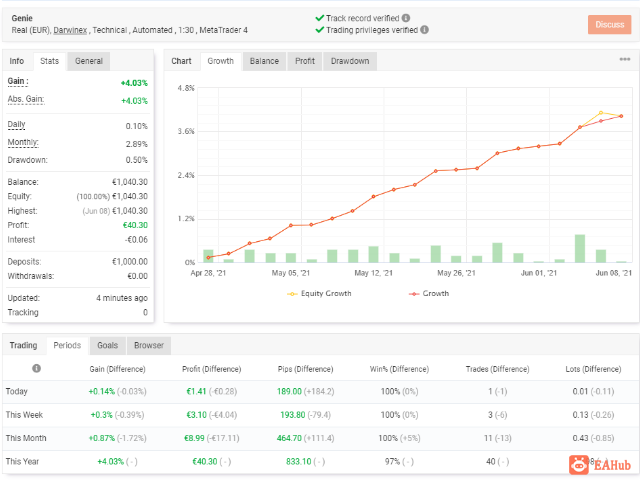Image resolution: width=640 pixels, height=480 pixels.
Task: Open the three-dots chart options menu
Action: (x=624, y=60)
